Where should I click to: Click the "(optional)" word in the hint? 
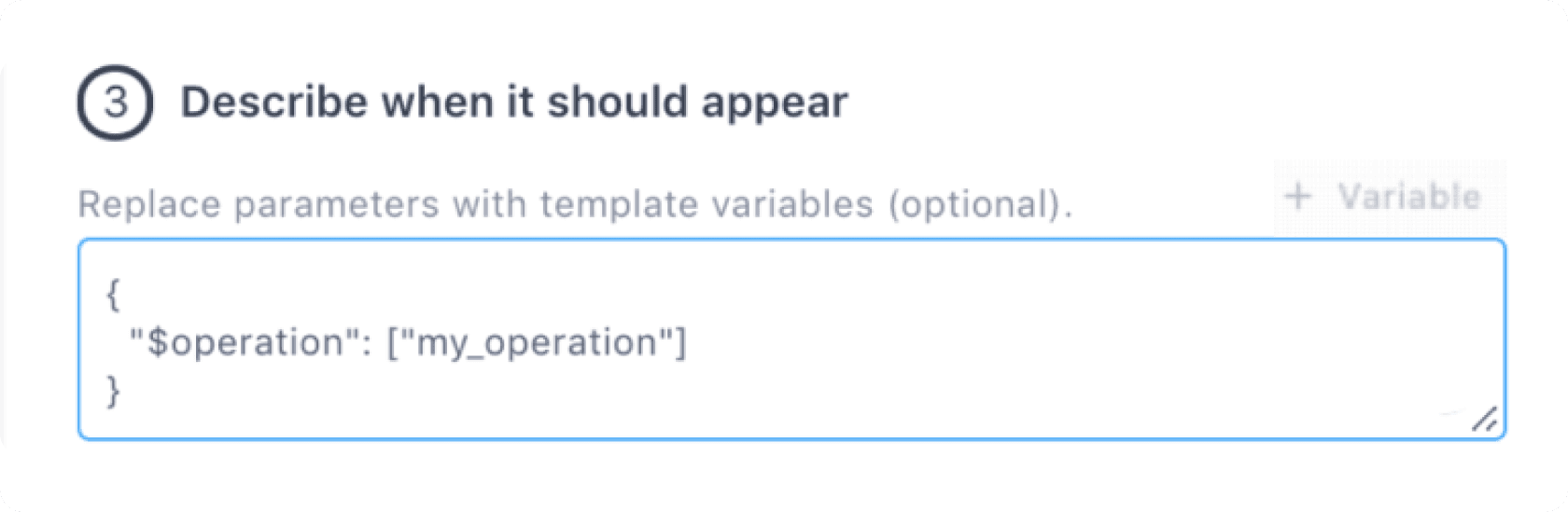pos(980,204)
